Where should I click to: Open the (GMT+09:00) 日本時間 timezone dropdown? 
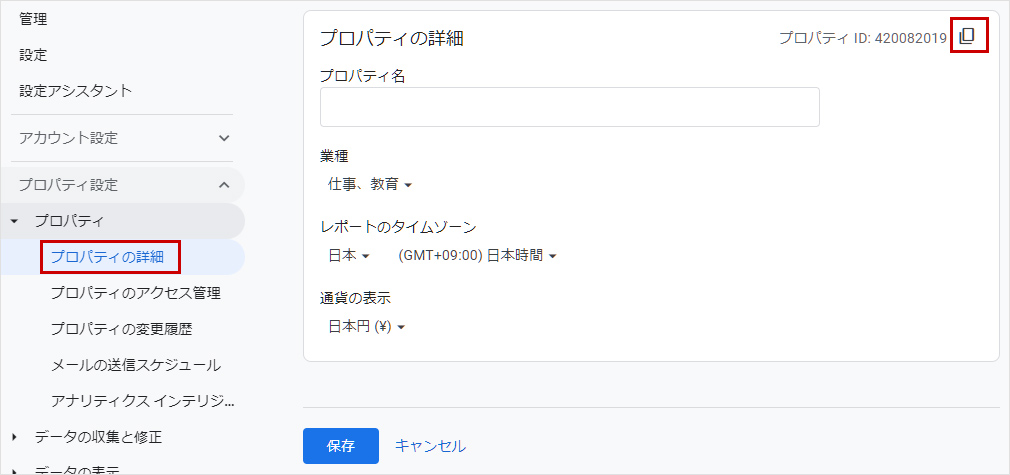coord(476,255)
